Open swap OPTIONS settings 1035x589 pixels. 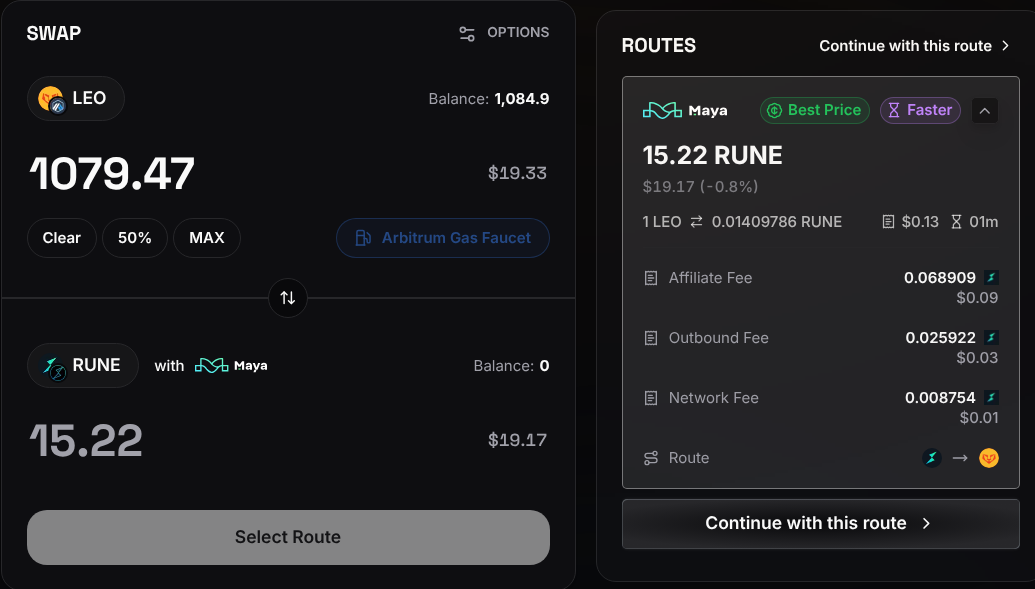504,33
